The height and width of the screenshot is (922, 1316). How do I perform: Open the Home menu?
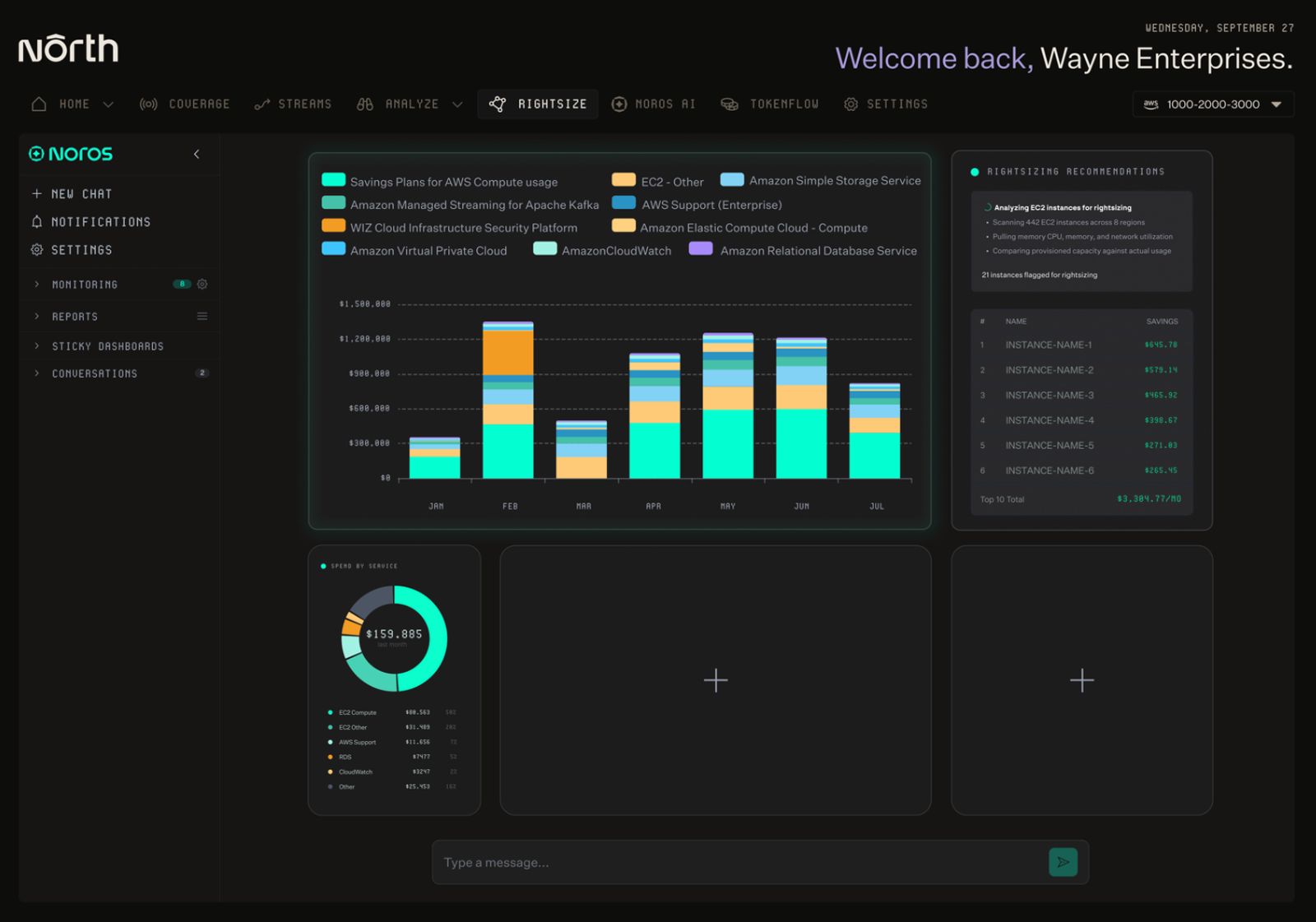[72, 104]
